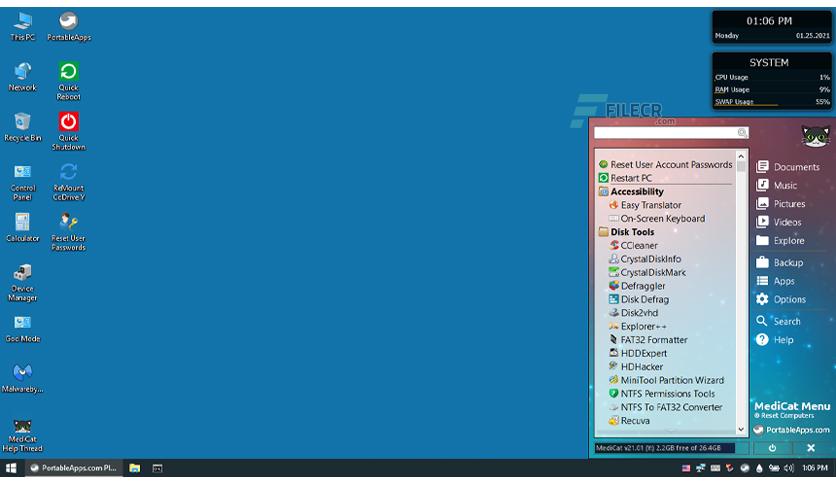Click PortableApps.com Platform taskbar button

click(74, 468)
